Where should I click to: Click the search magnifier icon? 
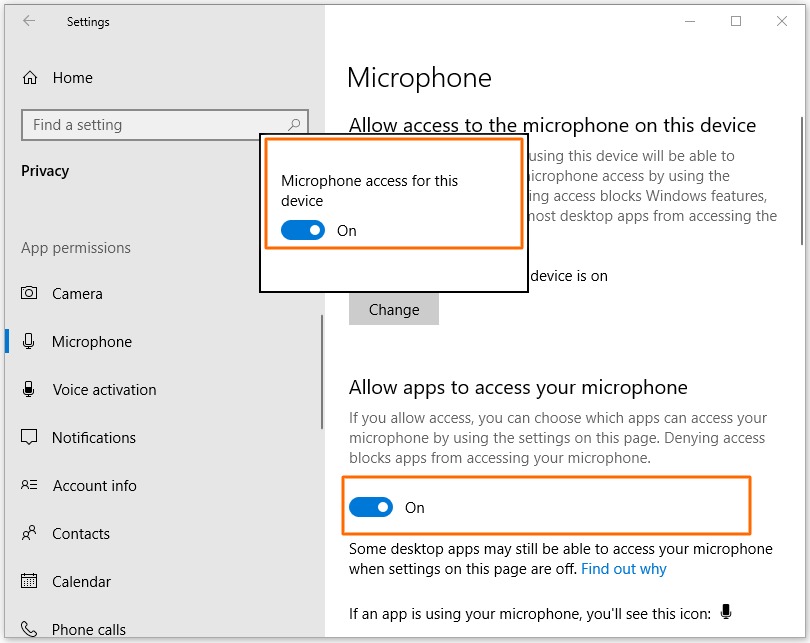pos(294,125)
